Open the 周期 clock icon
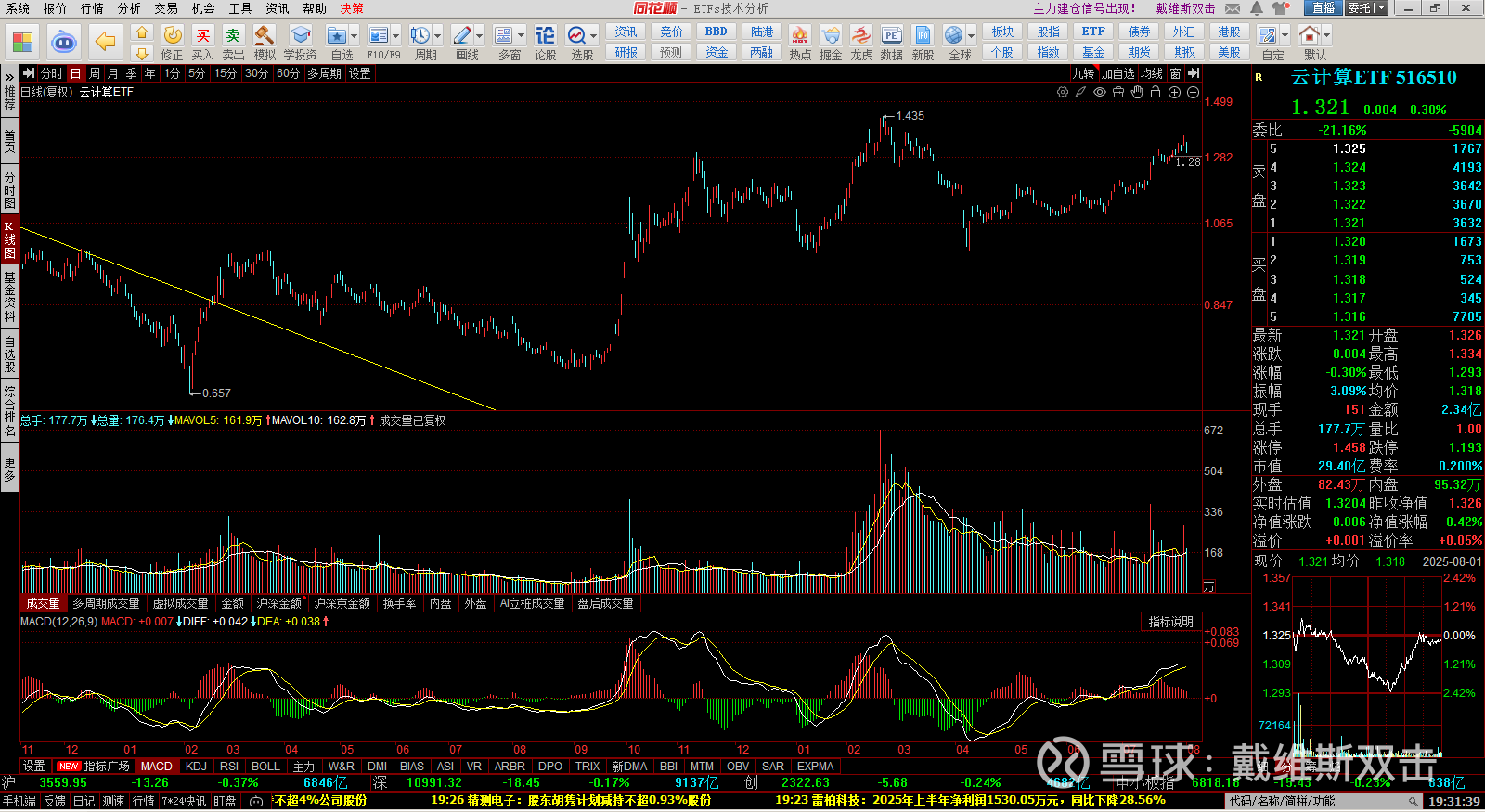Screen dimensions: 1485x812 point(420,37)
